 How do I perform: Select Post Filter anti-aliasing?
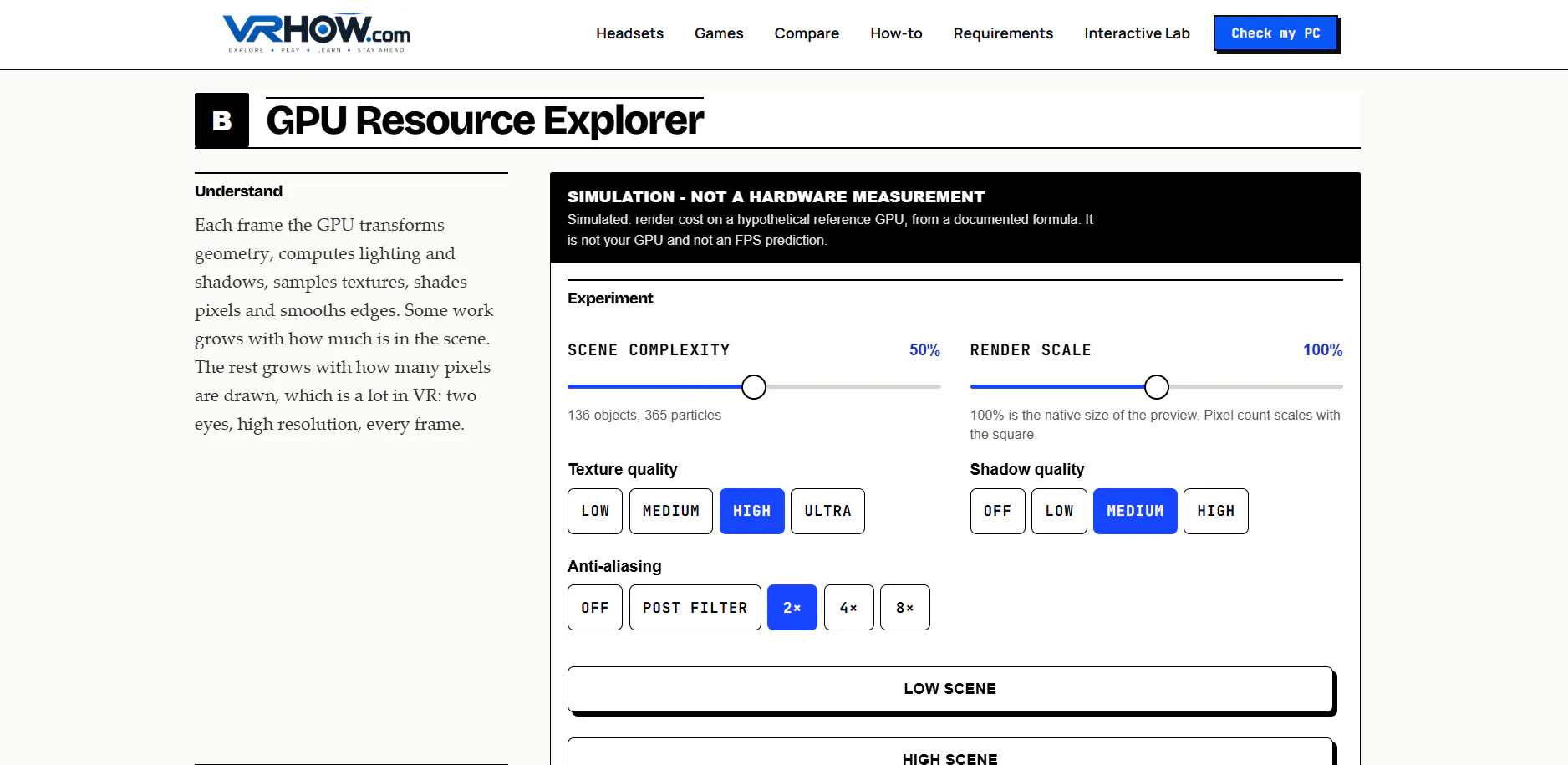[x=695, y=608]
